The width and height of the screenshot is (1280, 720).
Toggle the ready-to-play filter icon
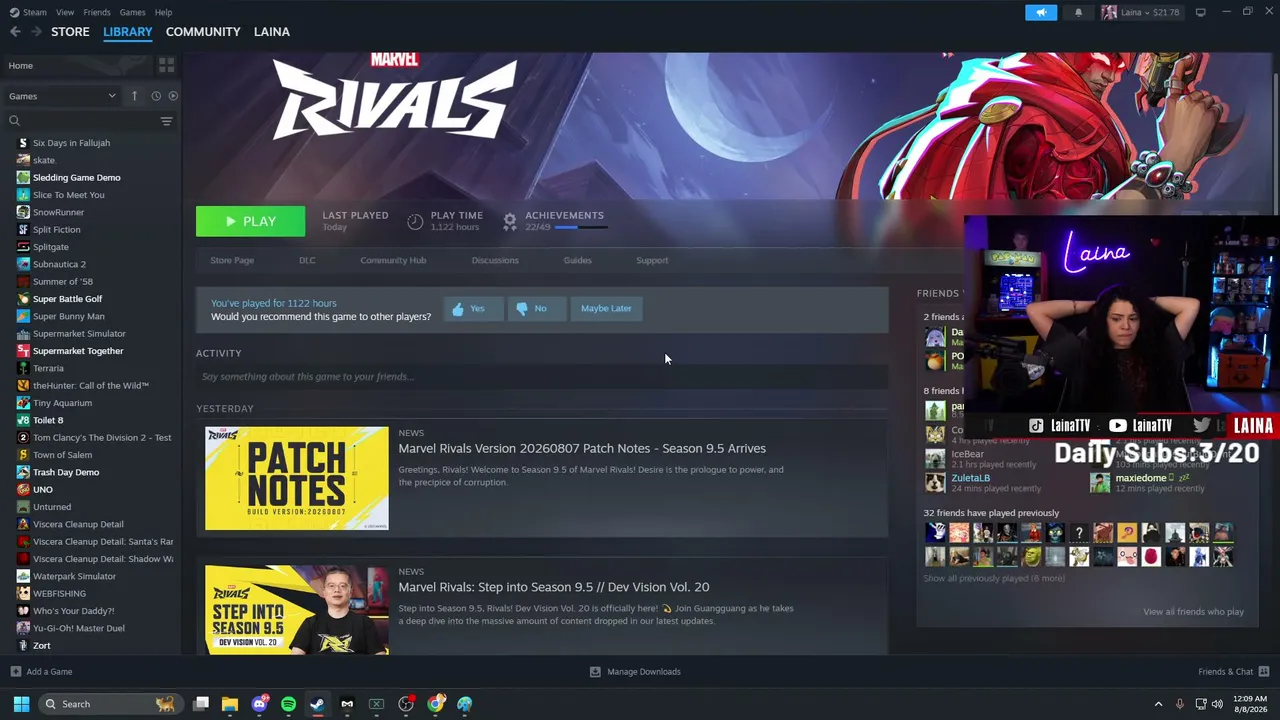click(173, 96)
